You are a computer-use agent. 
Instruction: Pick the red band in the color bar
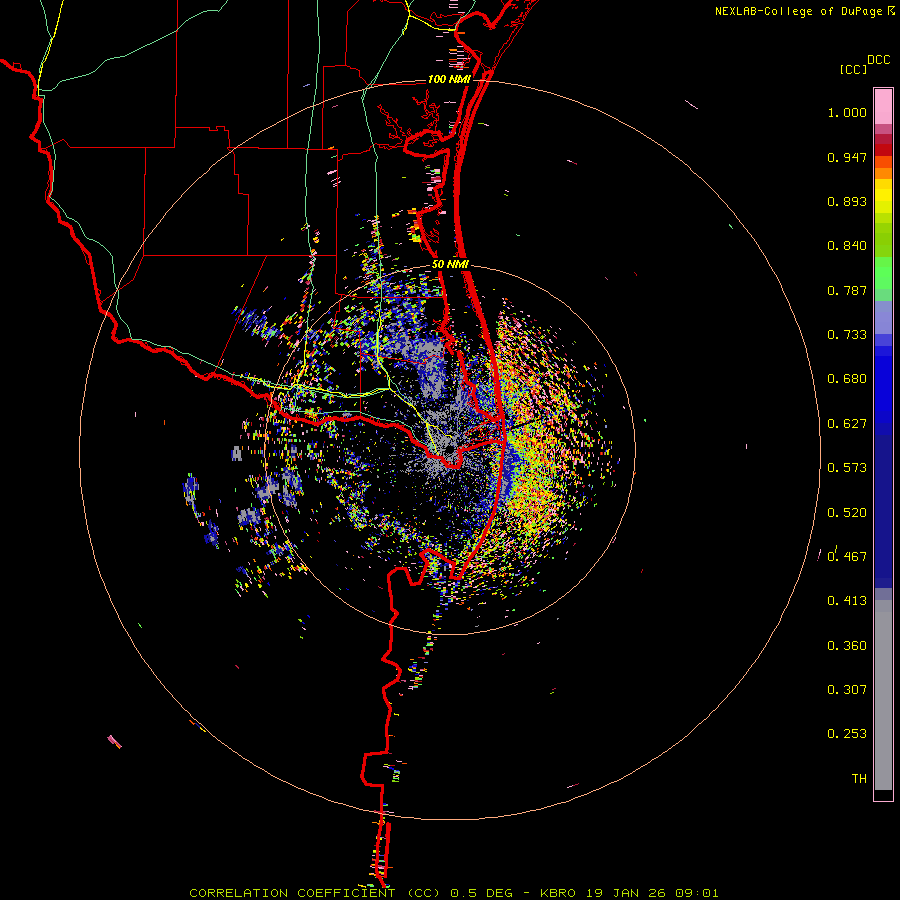(x=883, y=150)
